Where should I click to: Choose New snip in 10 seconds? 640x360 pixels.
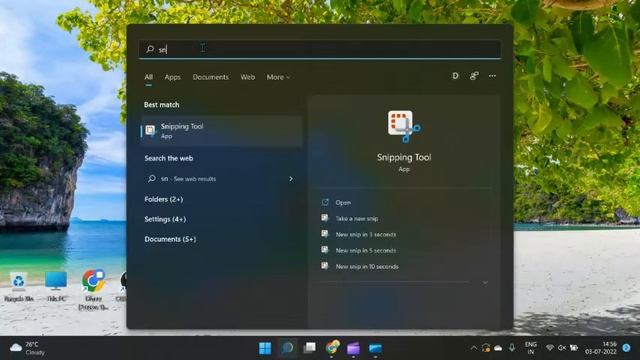367,267
